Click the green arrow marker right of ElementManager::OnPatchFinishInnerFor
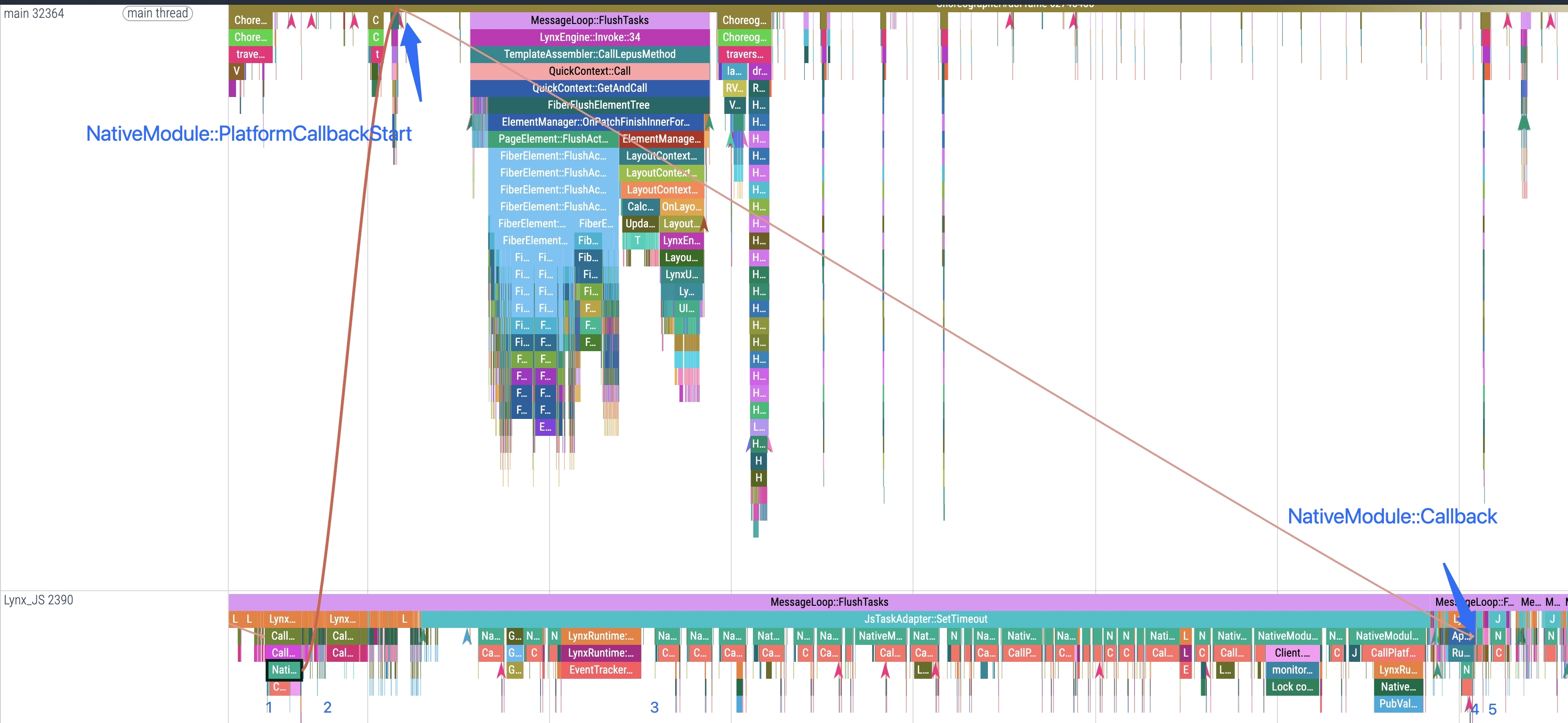This screenshot has width=1568, height=723. 709,122
